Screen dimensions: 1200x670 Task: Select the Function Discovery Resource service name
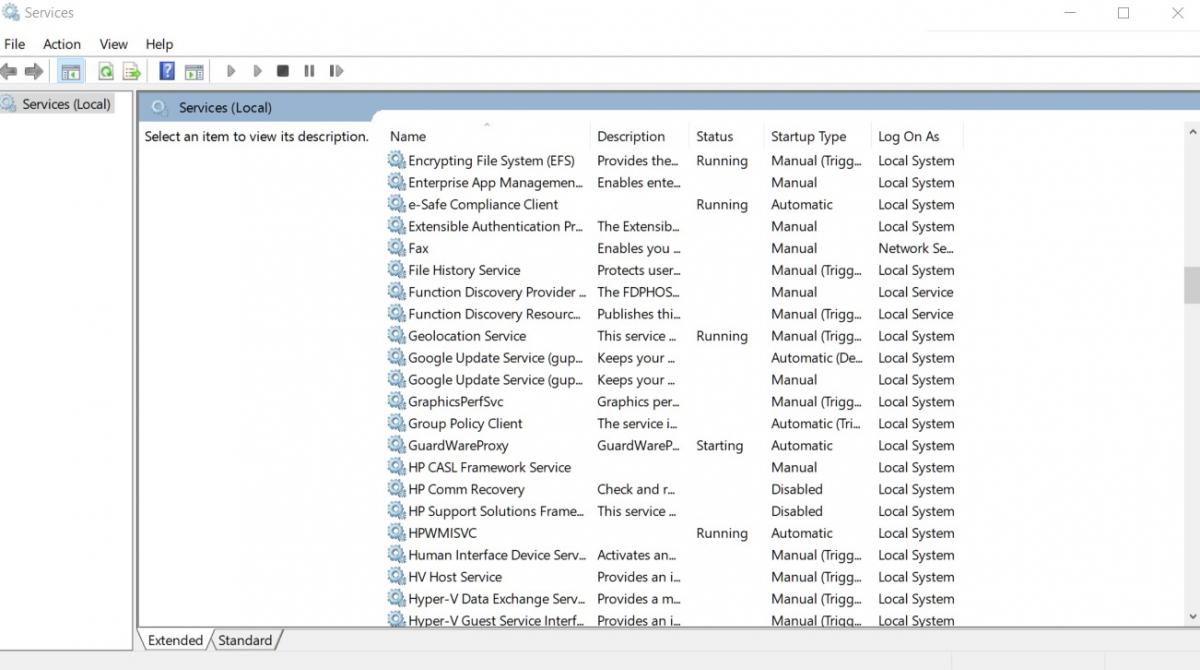click(x=494, y=314)
